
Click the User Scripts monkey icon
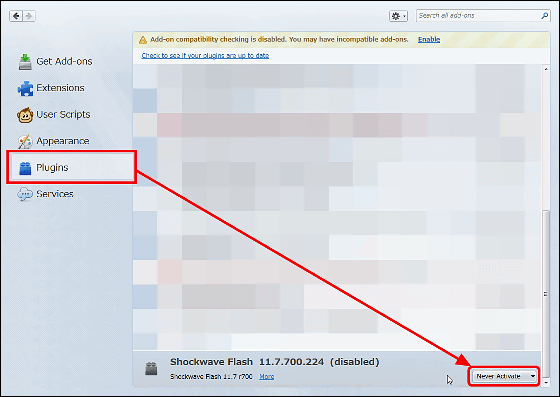(25, 115)
